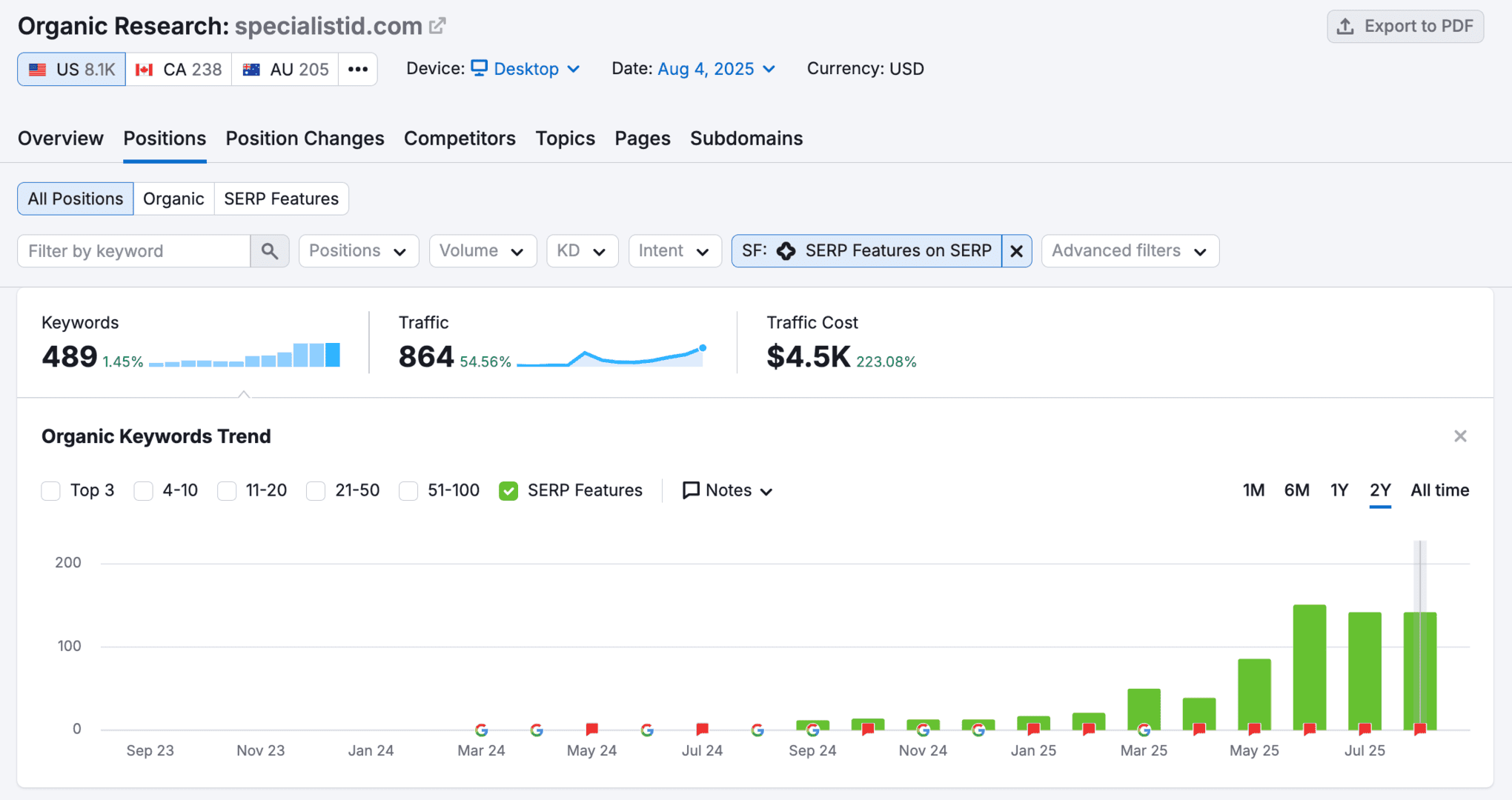Viewport: 1512px width, 800px height.
Task: Switch to the Position Changes tab
Action: pyautogui.click(x=305, y=139)
